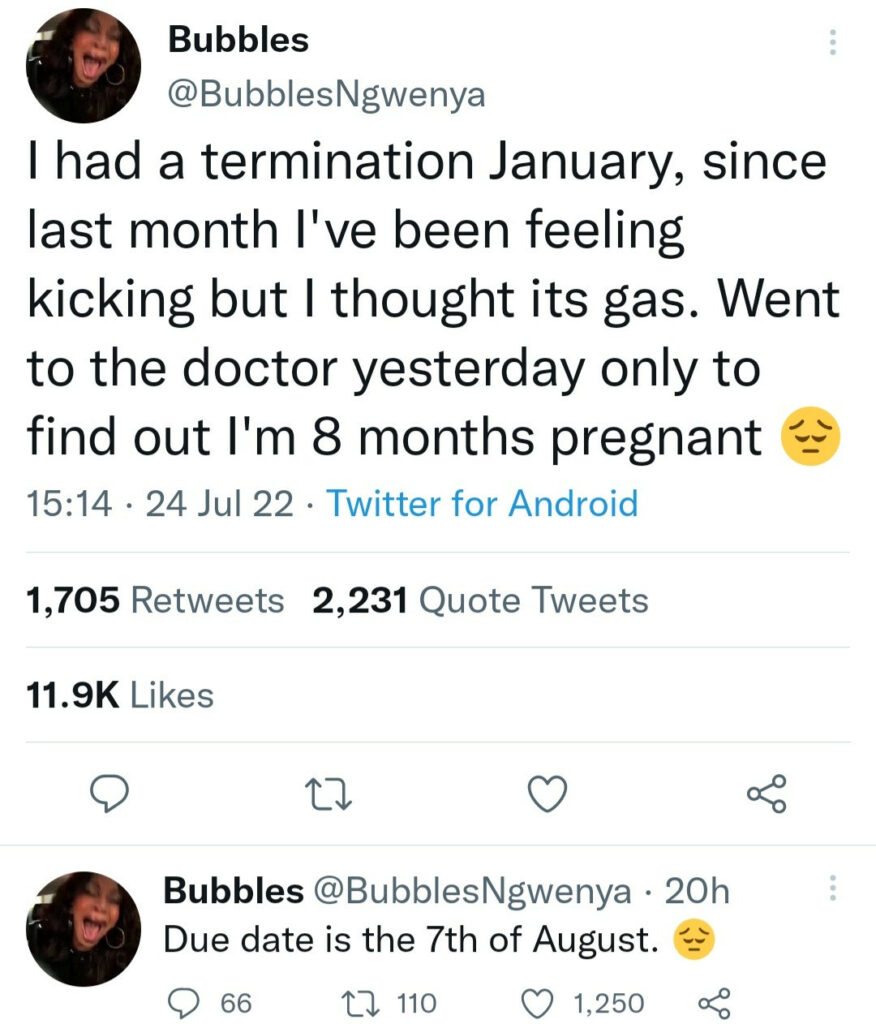Retweet the main termination tweet
Viewport: 876px width, 1024px height.
pyautogui.click(x=328, y=795)
